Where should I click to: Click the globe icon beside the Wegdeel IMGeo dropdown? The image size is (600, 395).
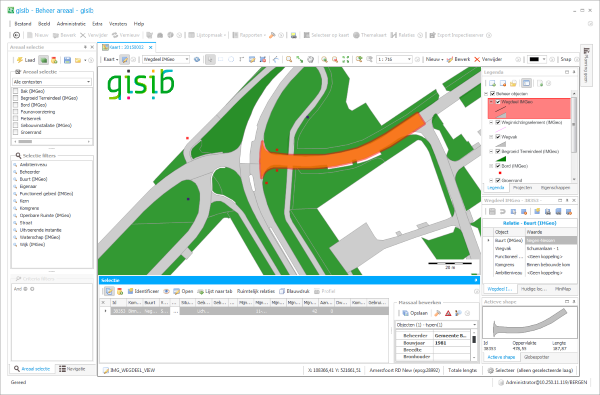click(x=197, y=59)
